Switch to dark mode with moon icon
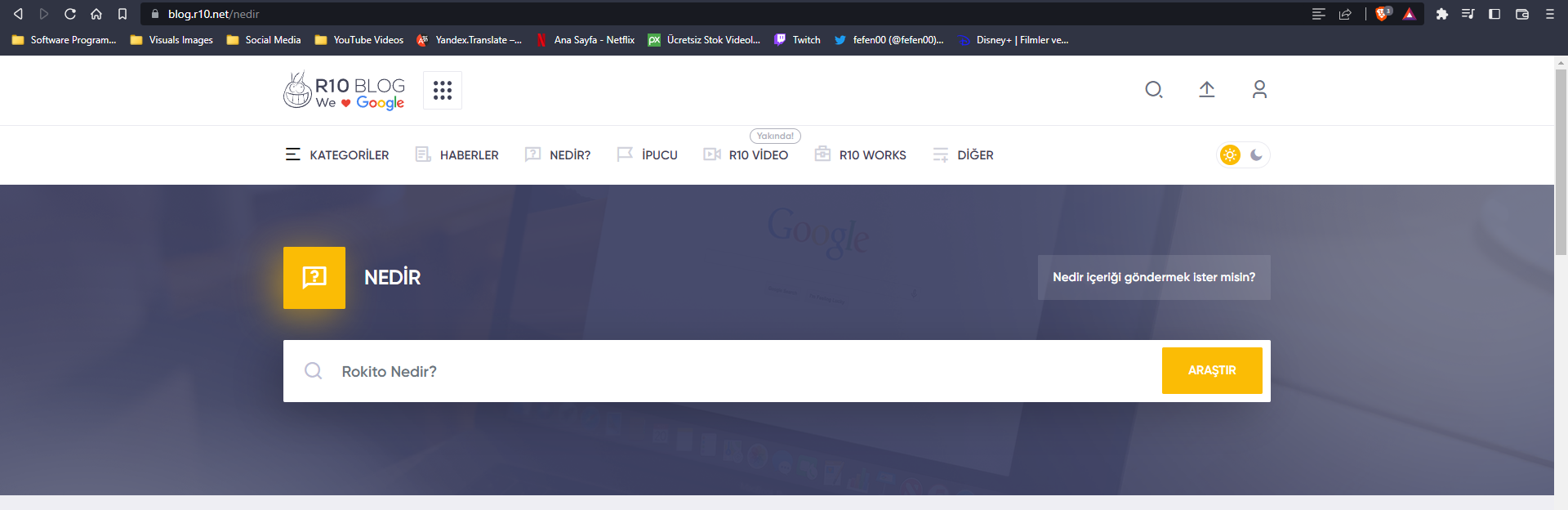Viewport: 1568px width, 510px height. point(1256,154)
